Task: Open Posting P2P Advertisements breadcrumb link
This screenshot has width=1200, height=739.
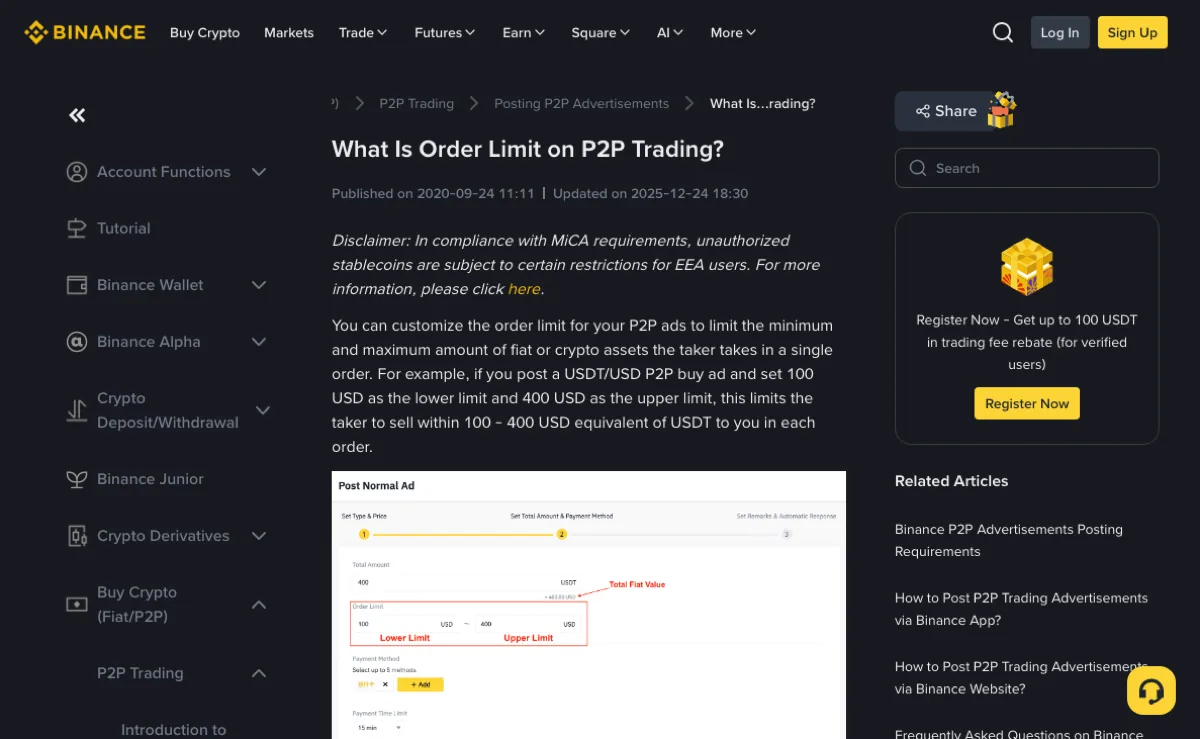Action: (582, 103)
